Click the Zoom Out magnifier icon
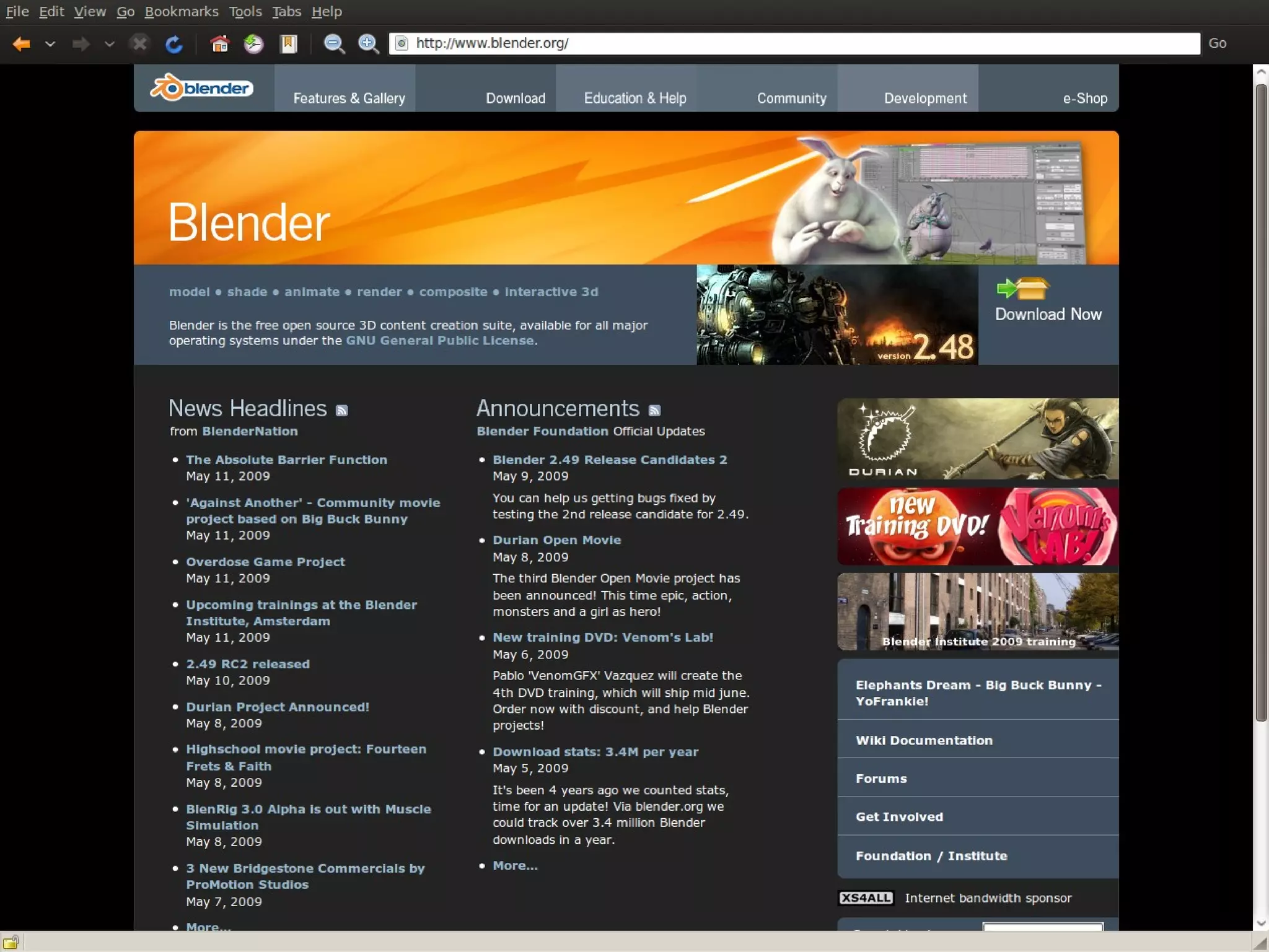This screenshot has height=952, width=1269. pos(335,43)
